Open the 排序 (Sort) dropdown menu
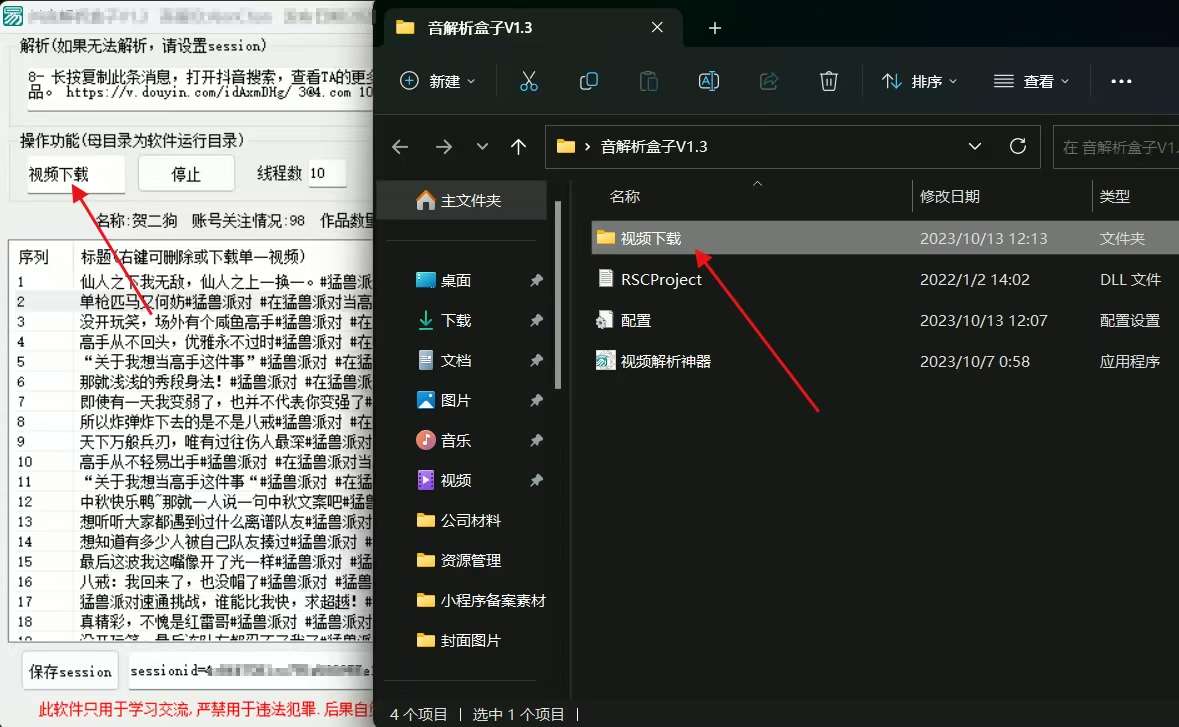This screenshot has width=1179, height=727. point(920,82)
